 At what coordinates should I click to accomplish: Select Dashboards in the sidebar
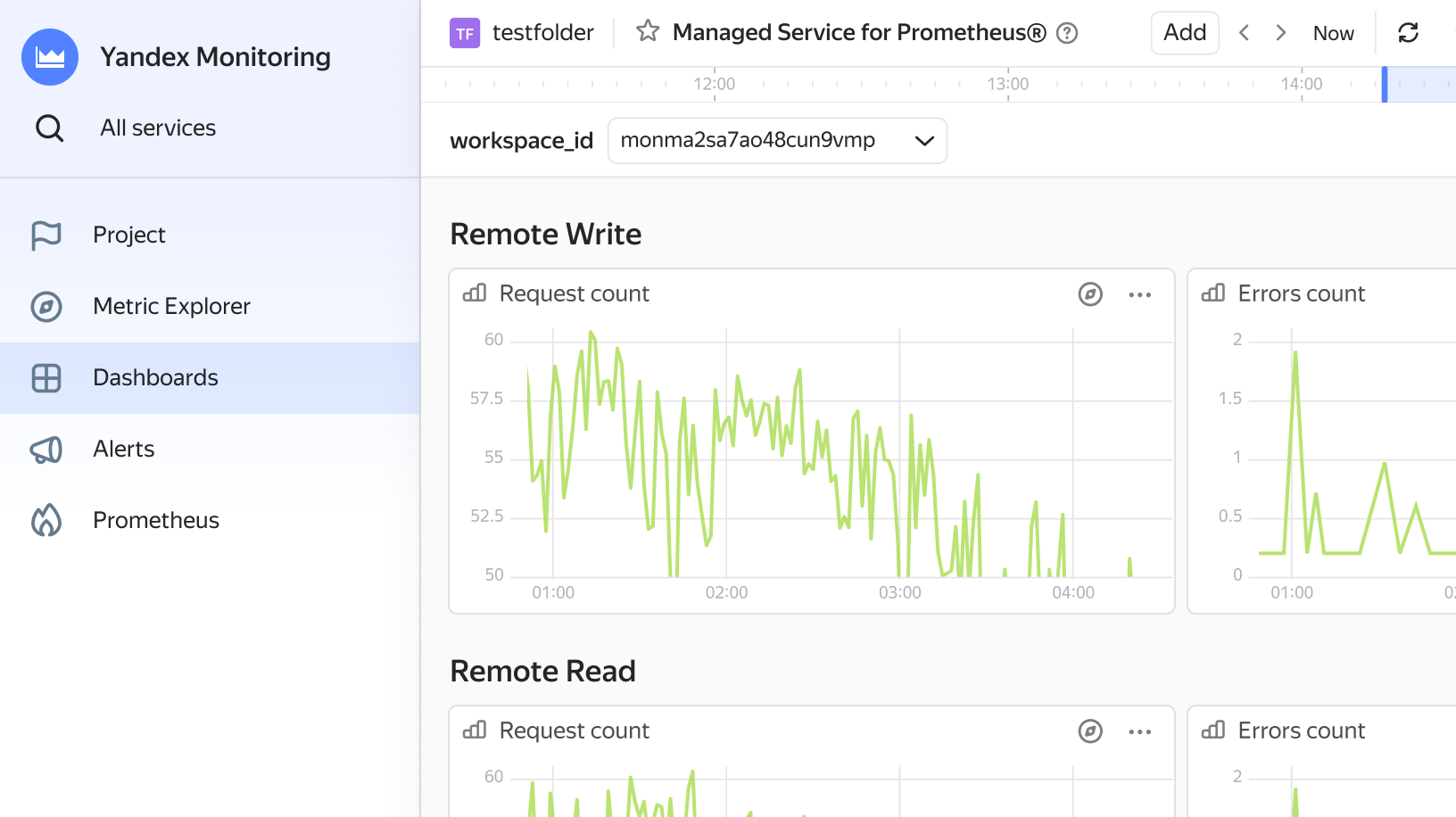(x=210, y=378)
